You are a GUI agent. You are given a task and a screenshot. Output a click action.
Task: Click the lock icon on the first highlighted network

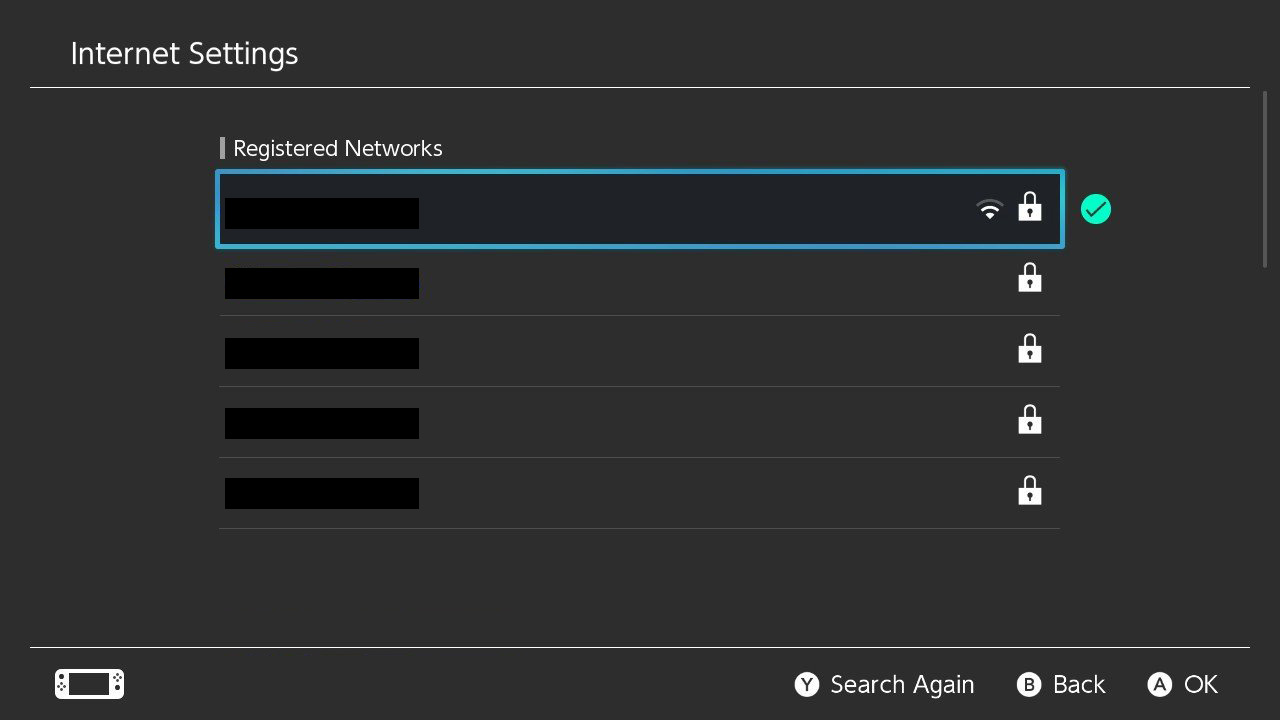point(1029,207)
